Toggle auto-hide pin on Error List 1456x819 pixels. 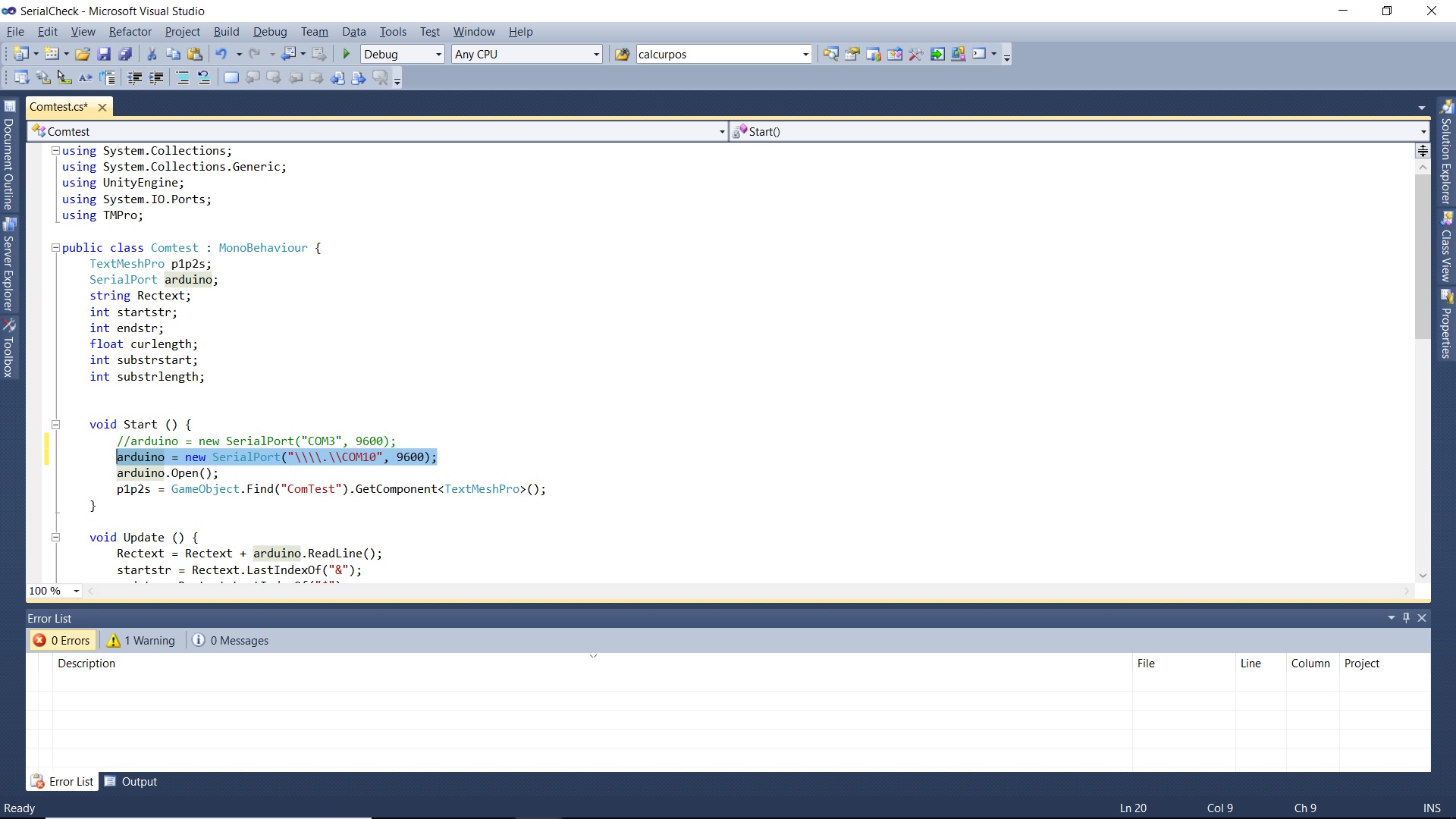[x=1406, y=618]
